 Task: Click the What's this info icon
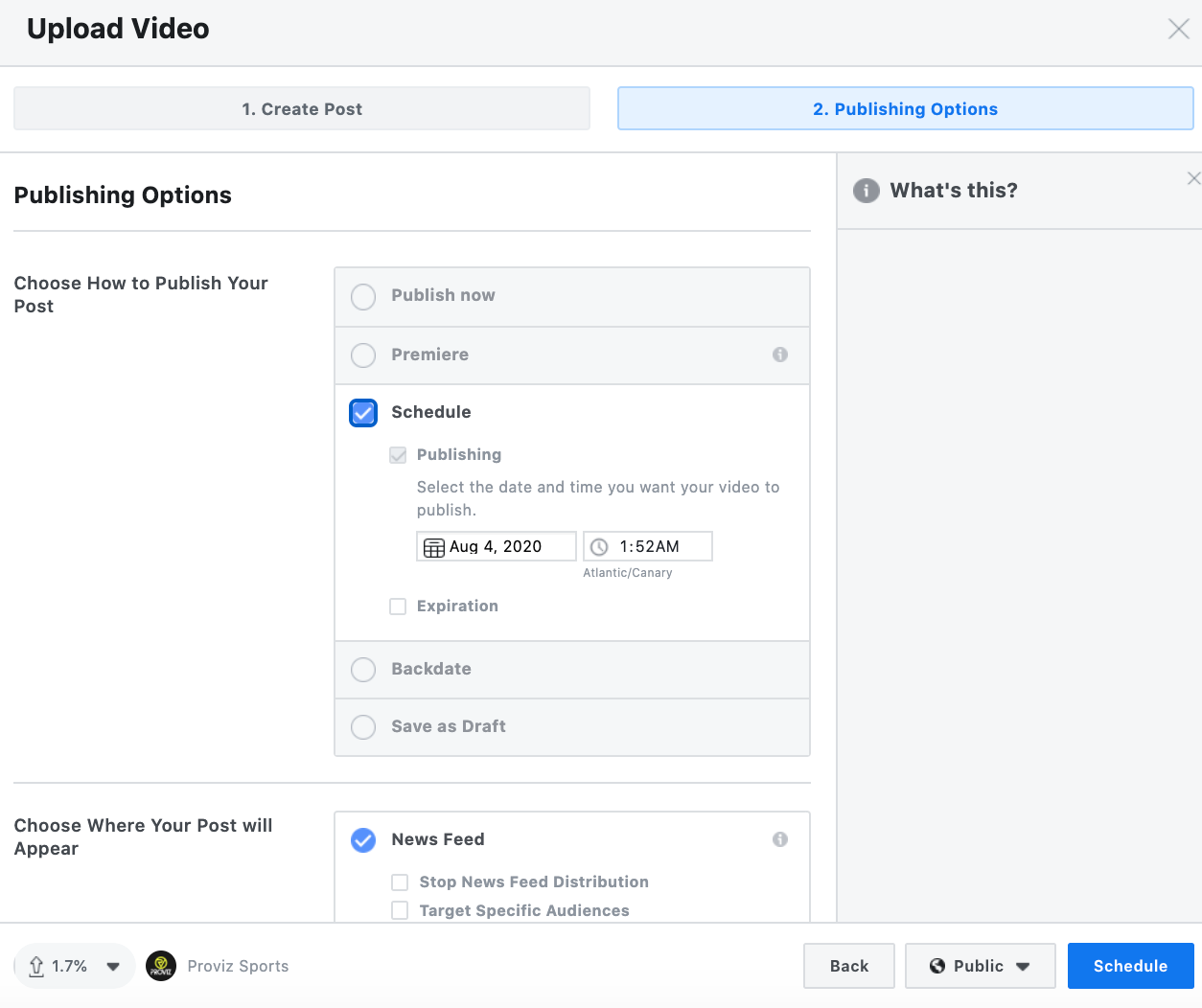(x=867, y=191)
